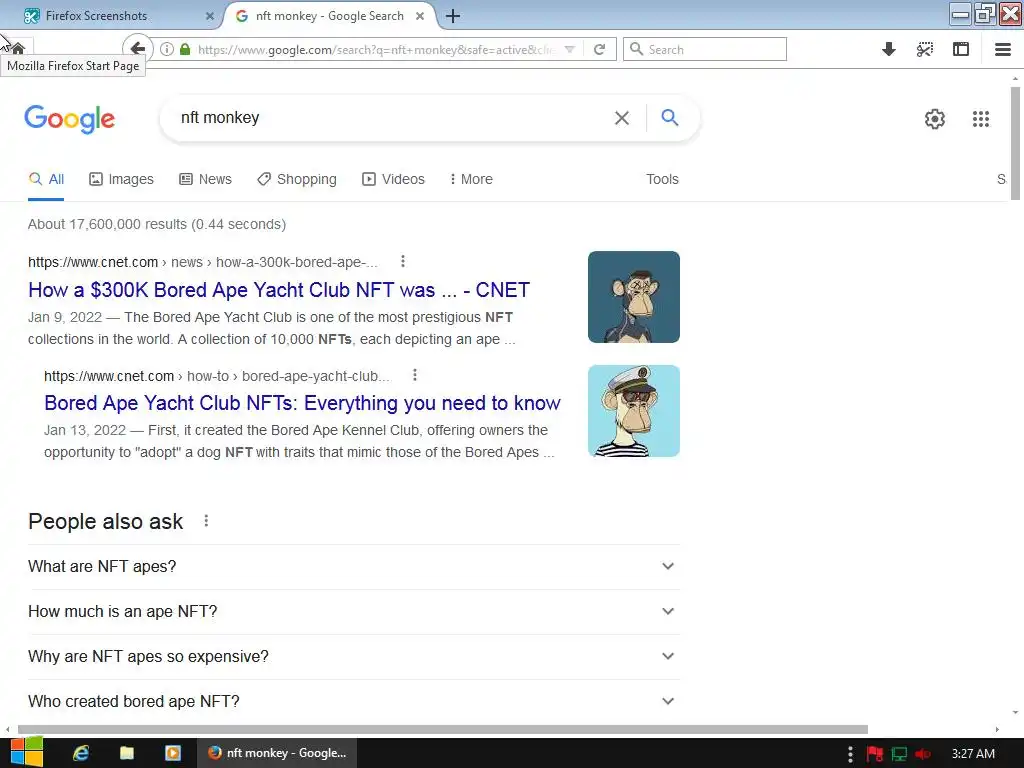This screenshot has height=768, width=1024.
Task: Go back with the back arrow button
Action: (x=137, y=48)
